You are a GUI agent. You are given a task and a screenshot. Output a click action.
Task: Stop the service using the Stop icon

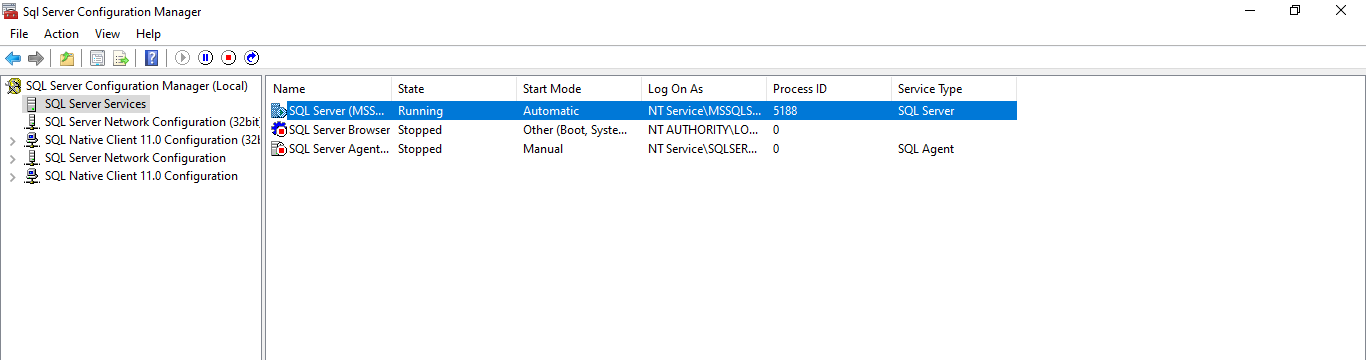[229, 58]
